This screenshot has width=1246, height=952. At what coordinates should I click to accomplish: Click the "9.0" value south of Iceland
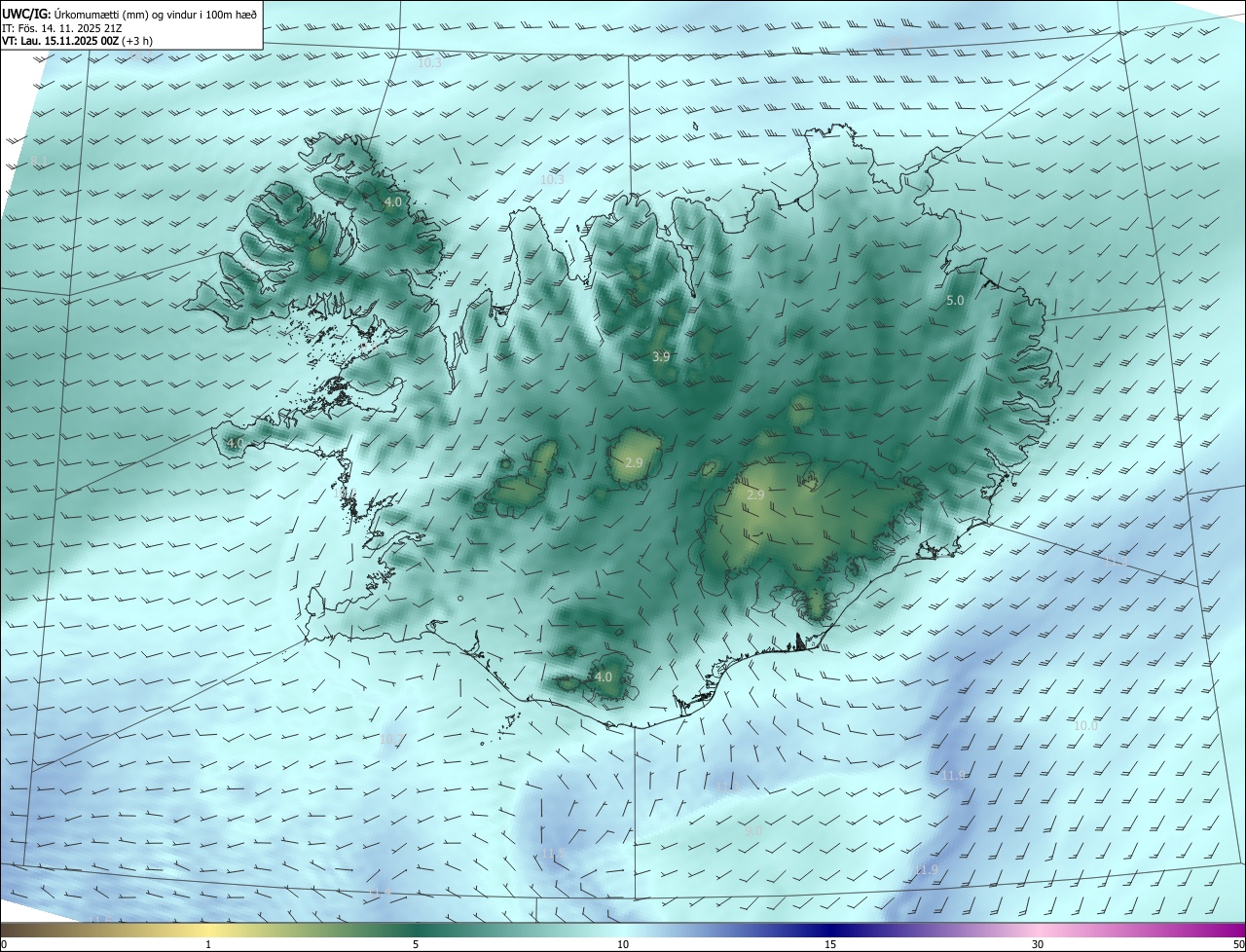pos(753,830)
